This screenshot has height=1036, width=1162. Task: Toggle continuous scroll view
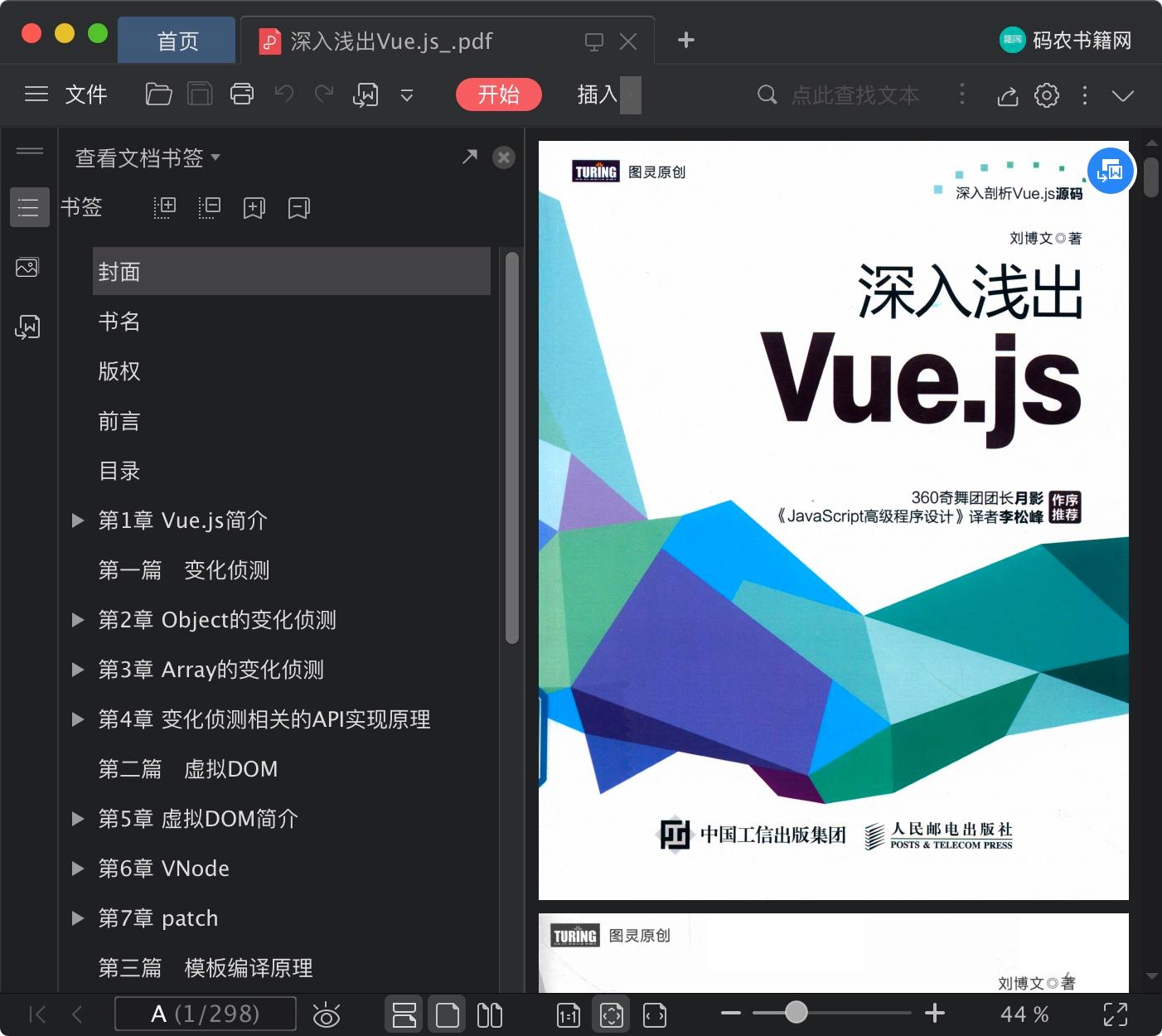tap(404, 1014)
